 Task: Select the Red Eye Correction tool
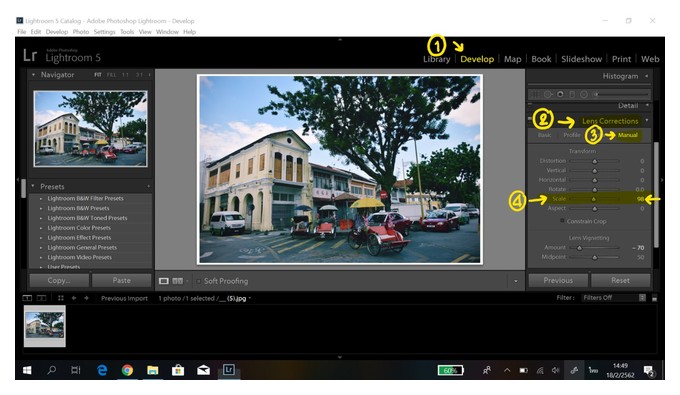(x=560, y=94)
